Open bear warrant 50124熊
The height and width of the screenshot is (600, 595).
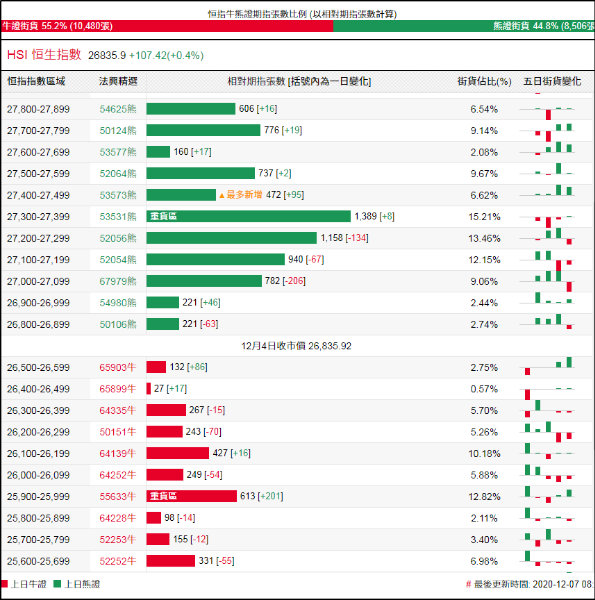pos(118,130)
